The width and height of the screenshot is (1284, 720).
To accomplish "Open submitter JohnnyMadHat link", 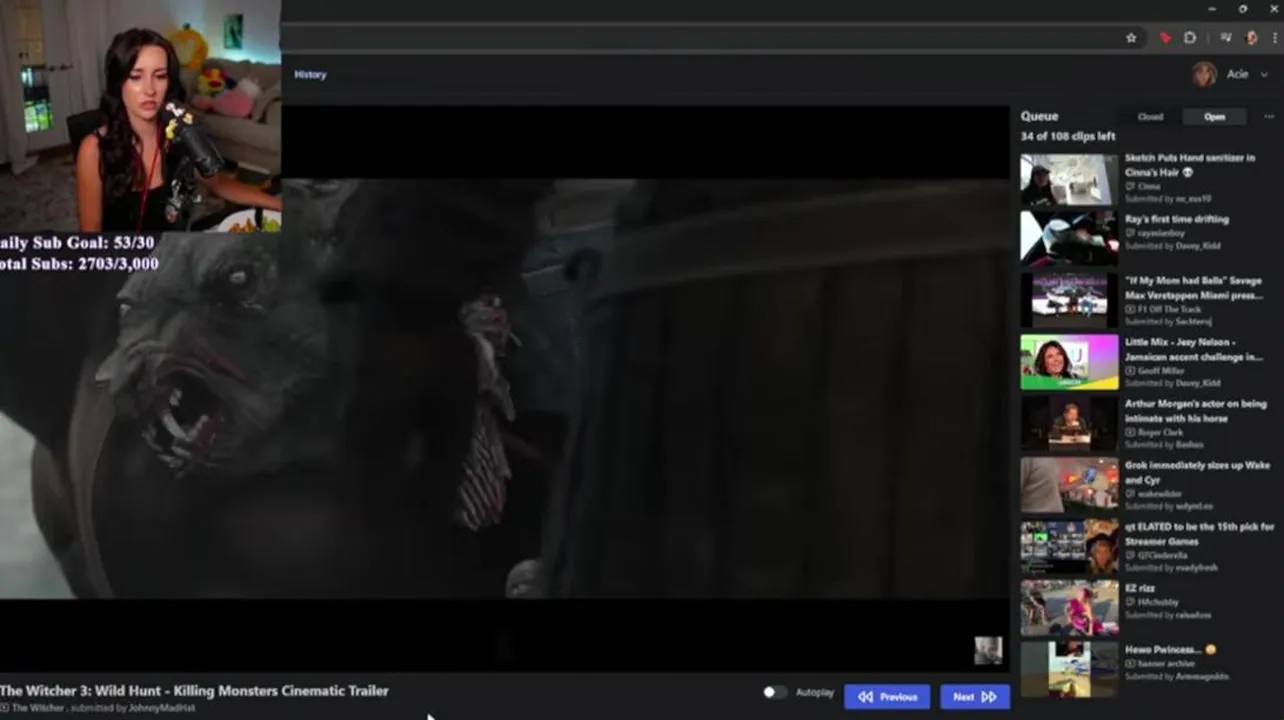I will [162, 708].
